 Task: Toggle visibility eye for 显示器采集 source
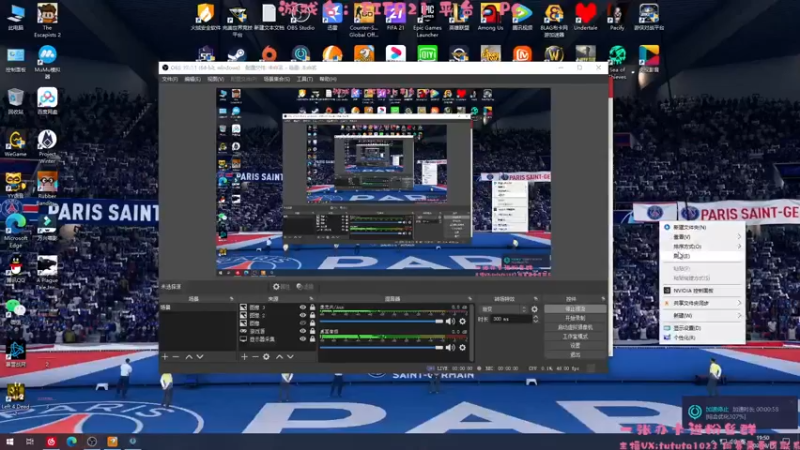coord(303,339)
